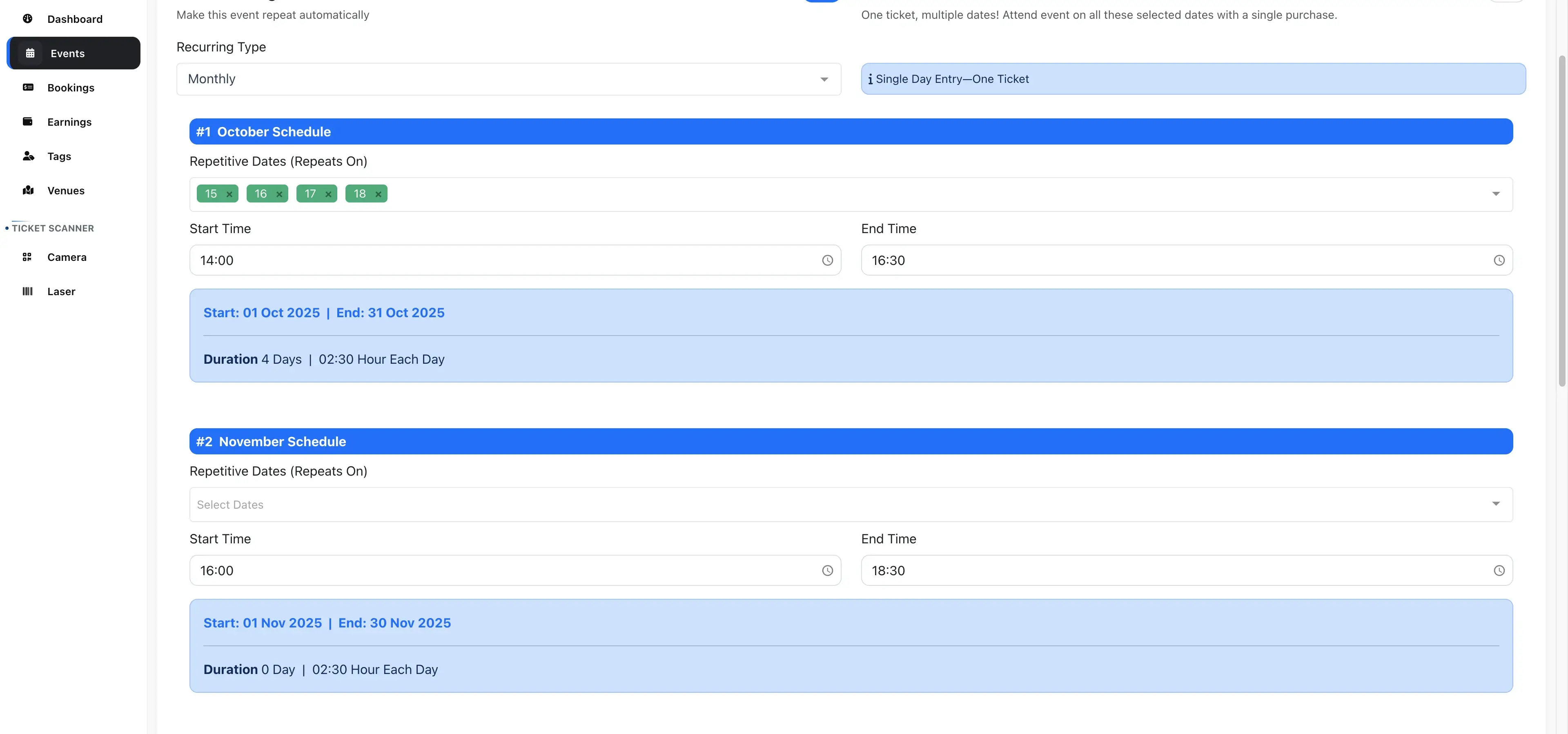Open the Dashboard from the sidebar
This screenshot has height=734, width=1568.
(x=28, y=19)
